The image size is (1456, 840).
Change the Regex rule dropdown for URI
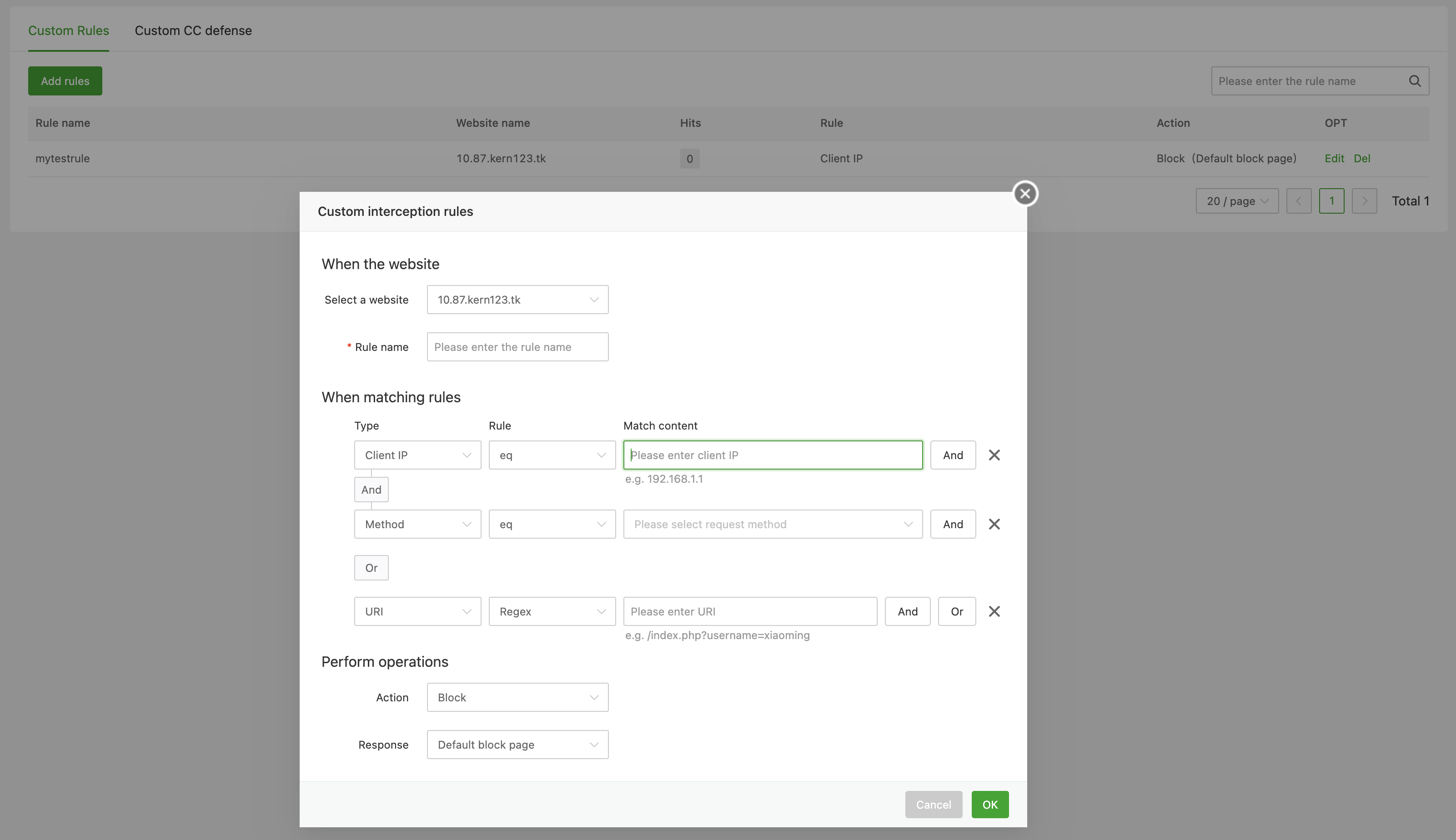coord(551,611)
